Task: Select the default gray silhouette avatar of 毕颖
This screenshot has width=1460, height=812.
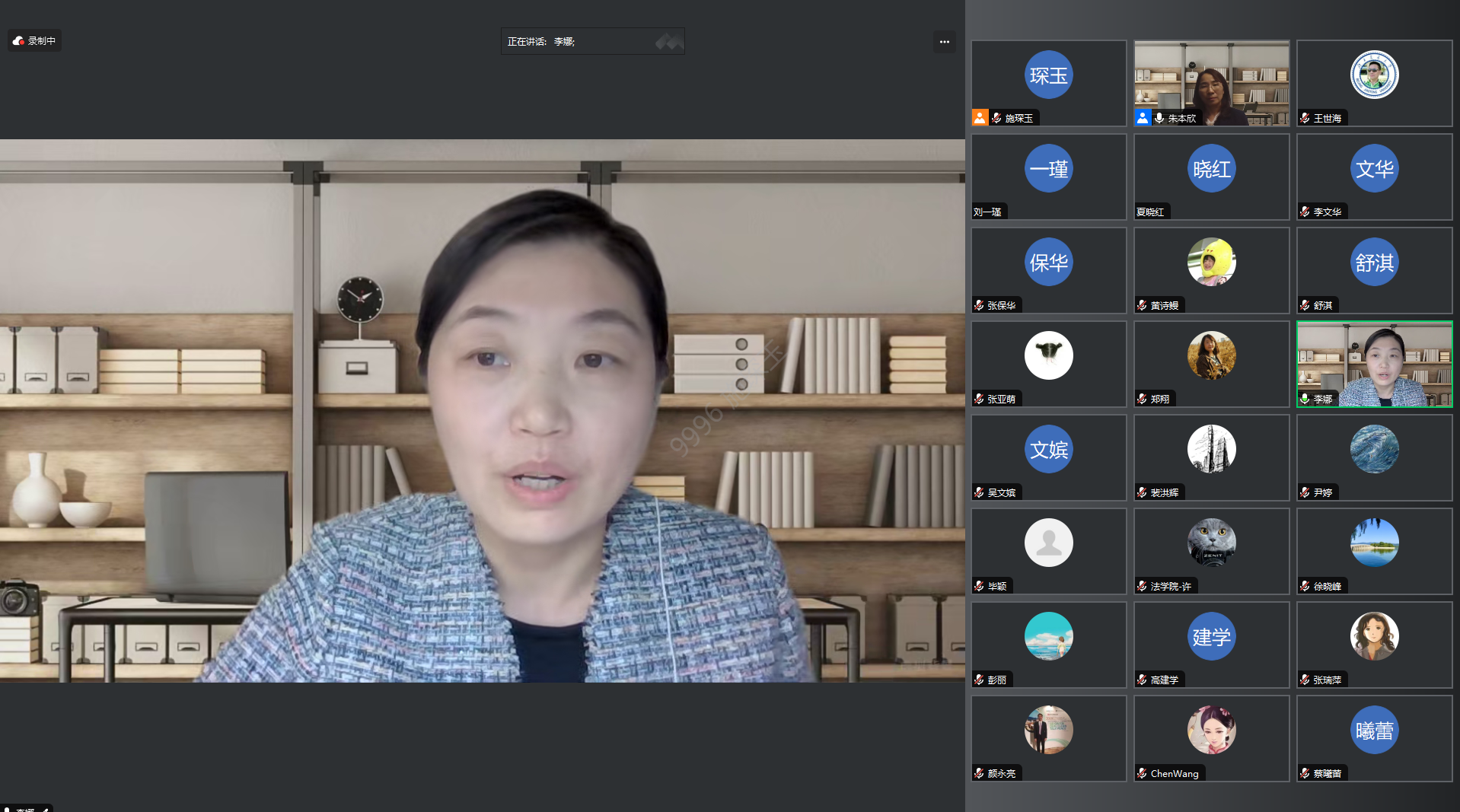Action: click(1048, 543)
